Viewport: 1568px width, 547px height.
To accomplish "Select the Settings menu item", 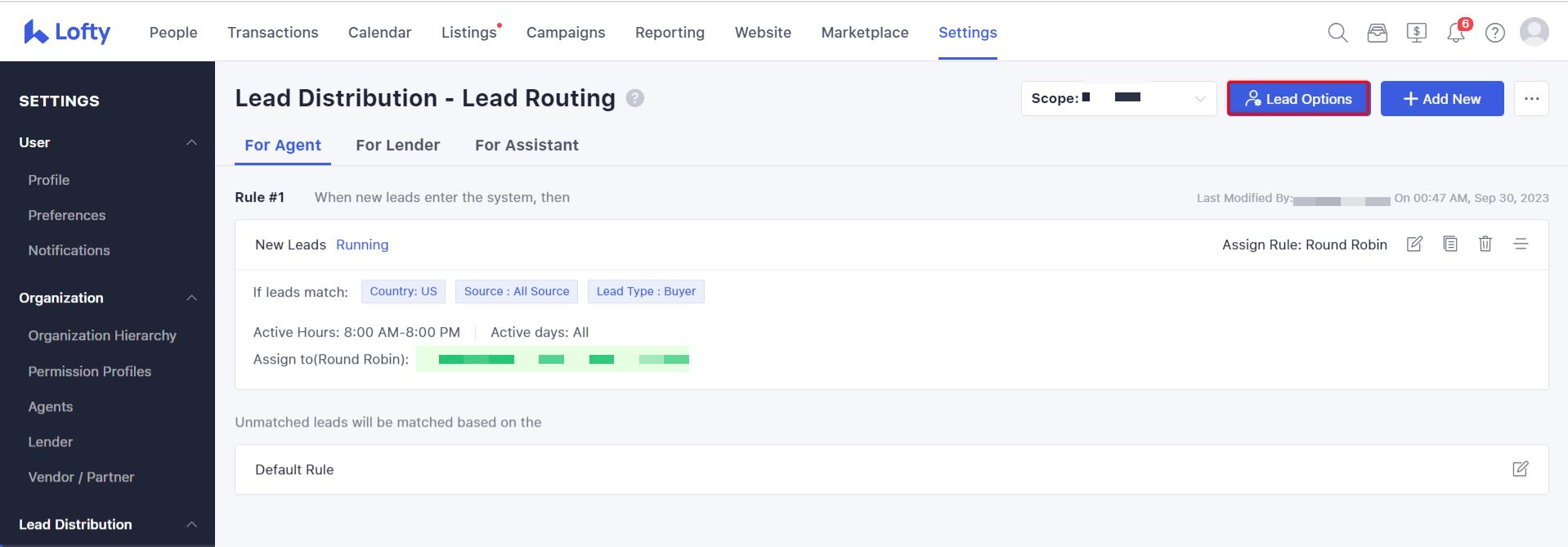I will pyautogui.click(x=968, y=33).
